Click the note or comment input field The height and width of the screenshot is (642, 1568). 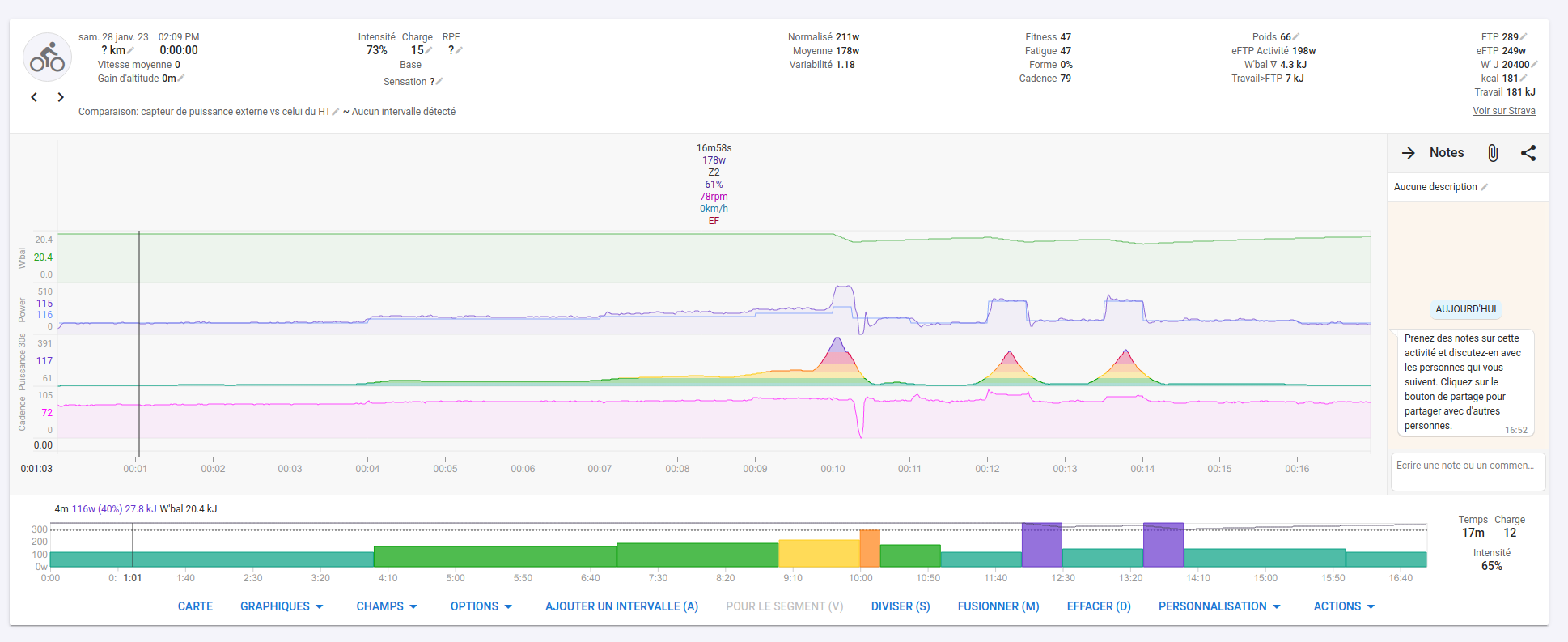pyautogui.click(x=1468, y=471)
